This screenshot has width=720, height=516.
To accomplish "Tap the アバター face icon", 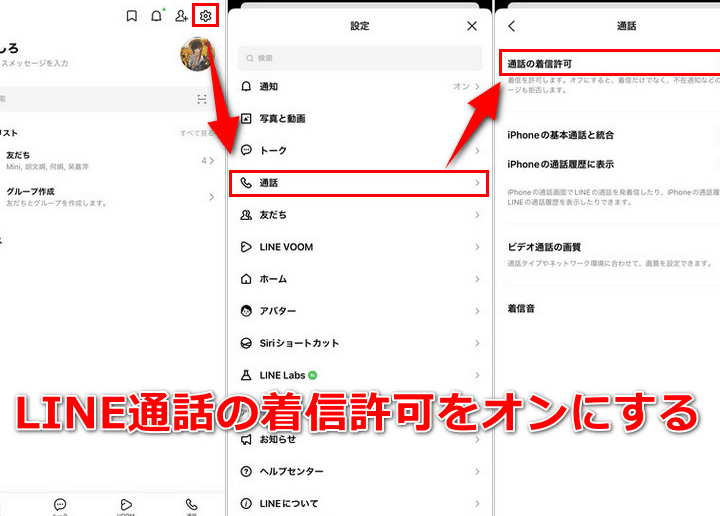I will pyautogui.click(x=246, y=311).
